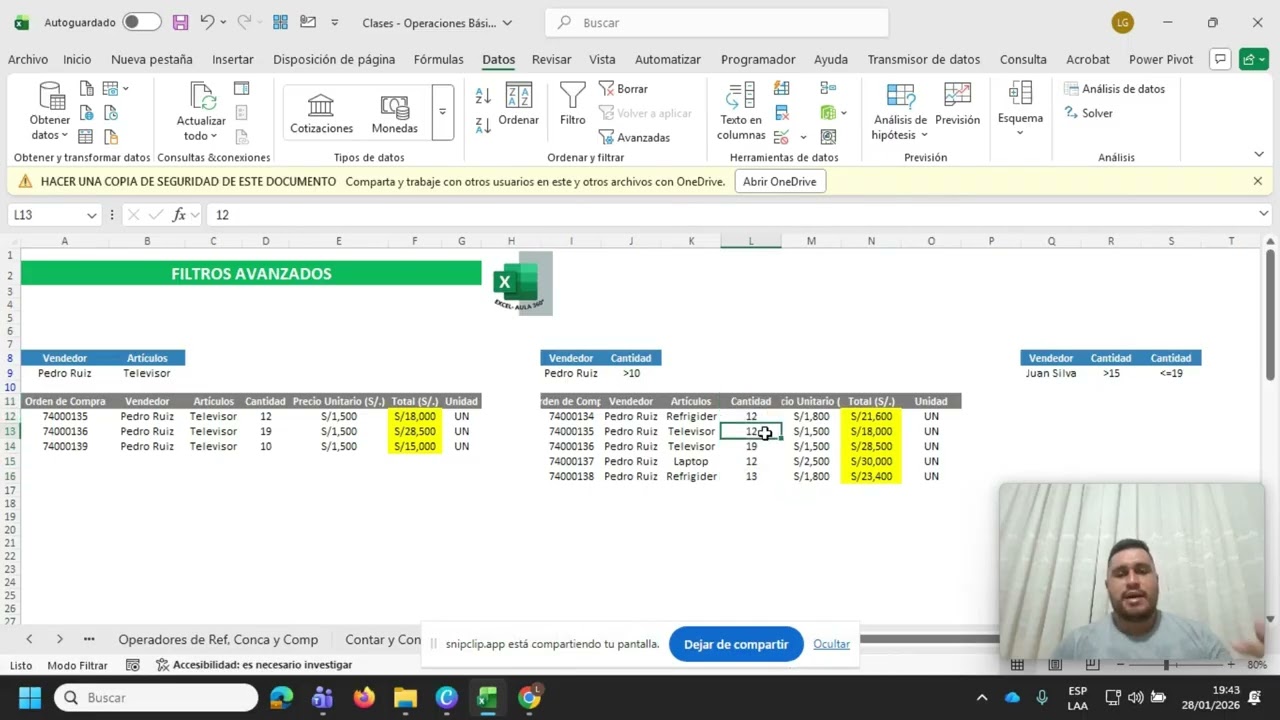Click Queries & Connections pane icon
Viewport: 1280px width, 720px height.
coord(241,89)
